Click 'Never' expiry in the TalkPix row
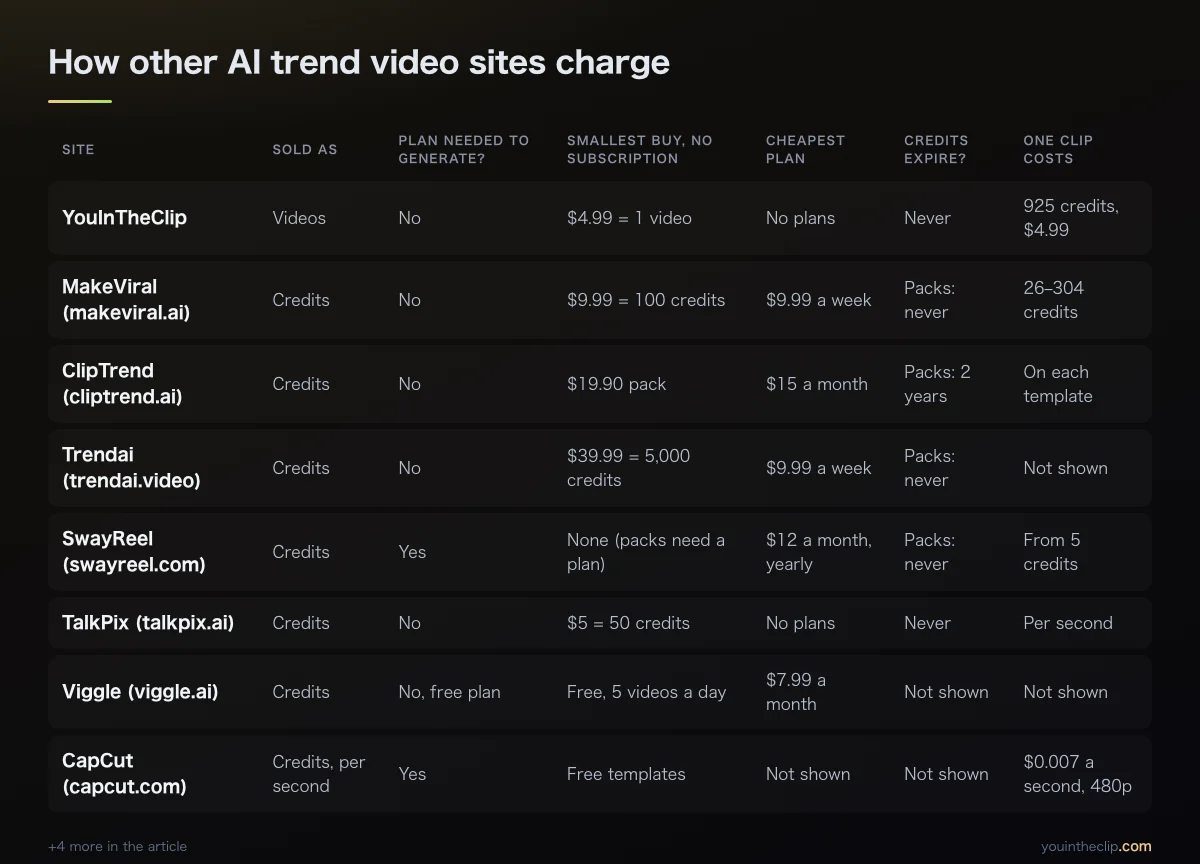Viewport: 1200px width, 864px height. [927, 622]
